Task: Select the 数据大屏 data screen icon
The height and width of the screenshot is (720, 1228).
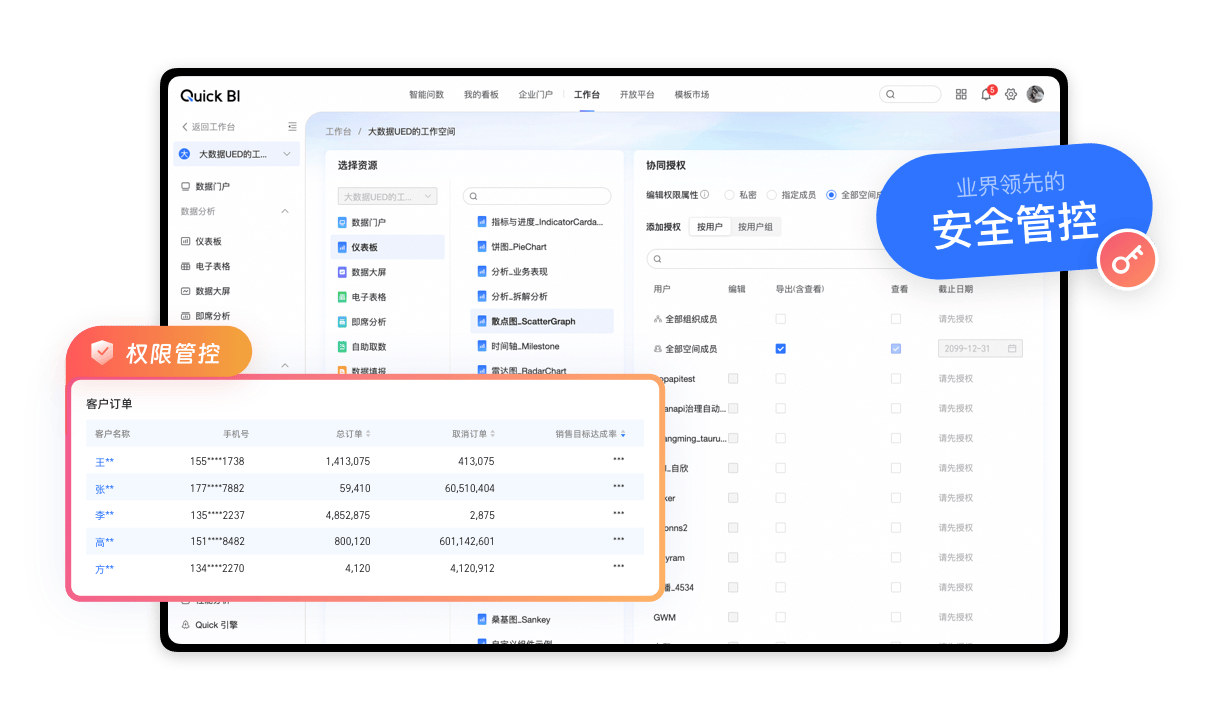Action: coord(342,271)
